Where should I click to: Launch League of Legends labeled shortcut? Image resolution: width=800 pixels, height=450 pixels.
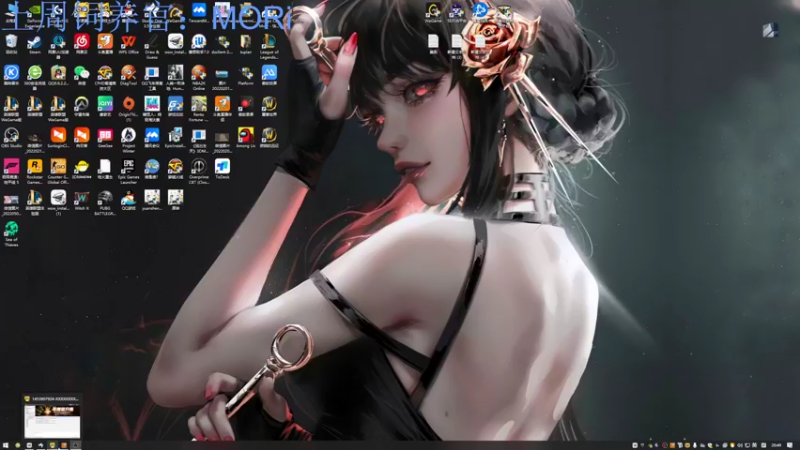coord(269,45)
